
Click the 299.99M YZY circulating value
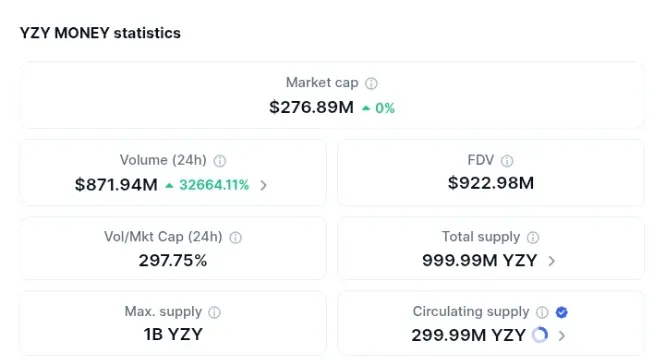click(469, 335)
